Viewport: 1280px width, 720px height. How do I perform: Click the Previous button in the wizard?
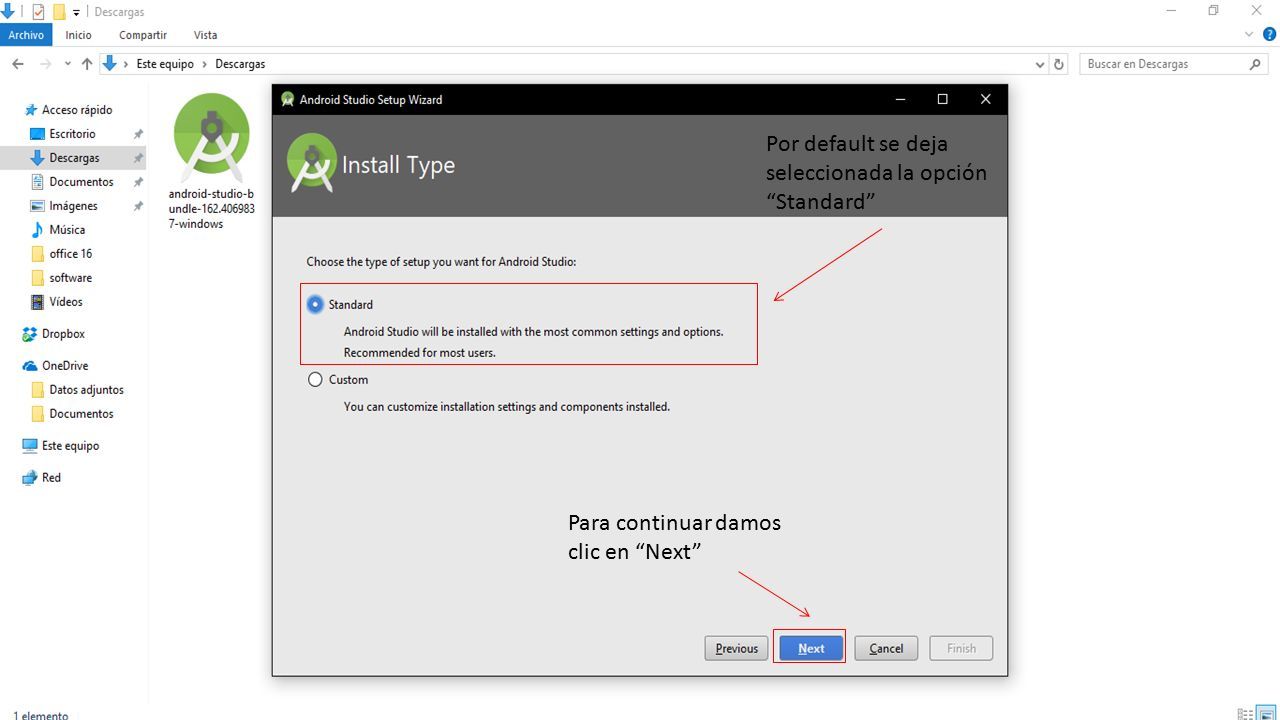coord(736,648)
